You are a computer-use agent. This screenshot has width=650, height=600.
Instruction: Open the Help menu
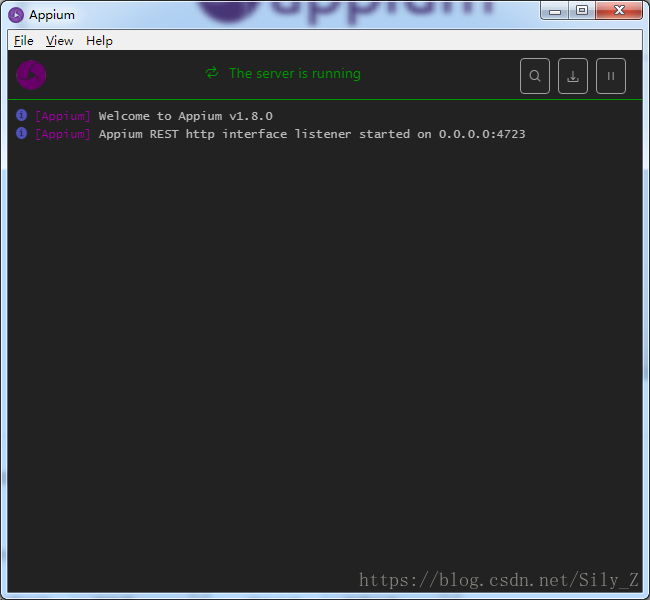[99, 41]
